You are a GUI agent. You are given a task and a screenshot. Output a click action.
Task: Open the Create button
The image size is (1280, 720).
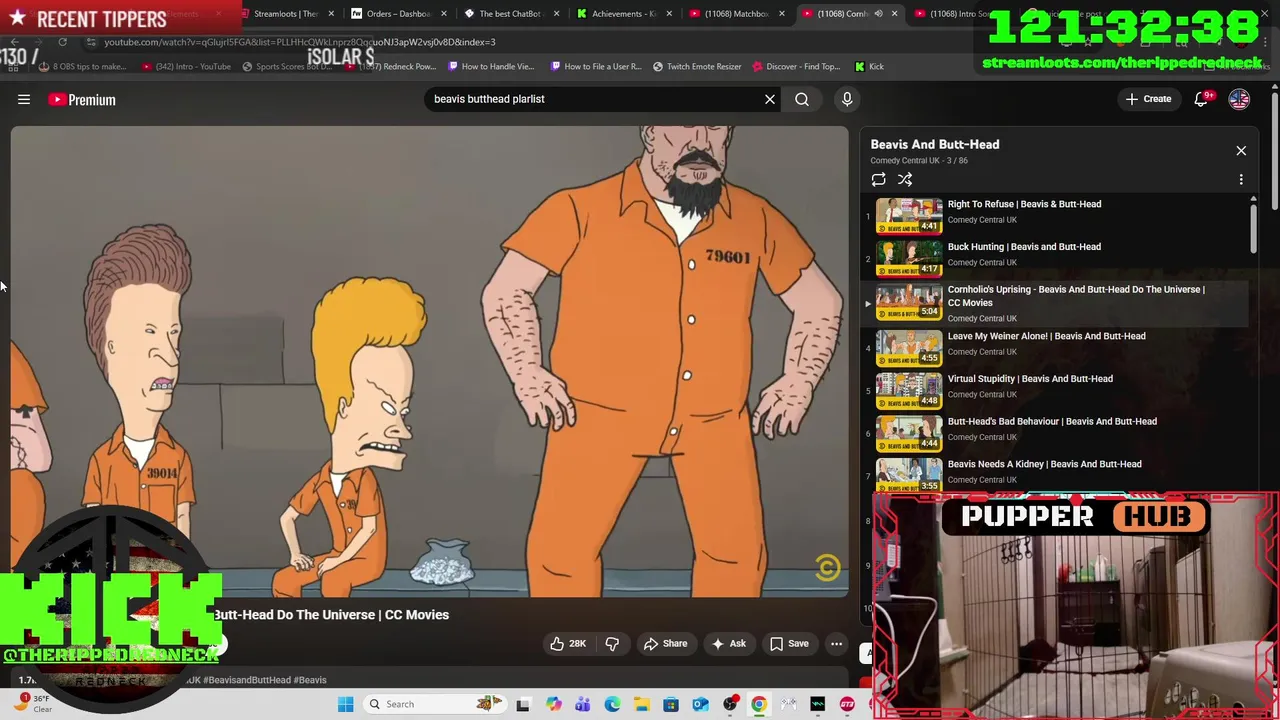[1148, 99]
